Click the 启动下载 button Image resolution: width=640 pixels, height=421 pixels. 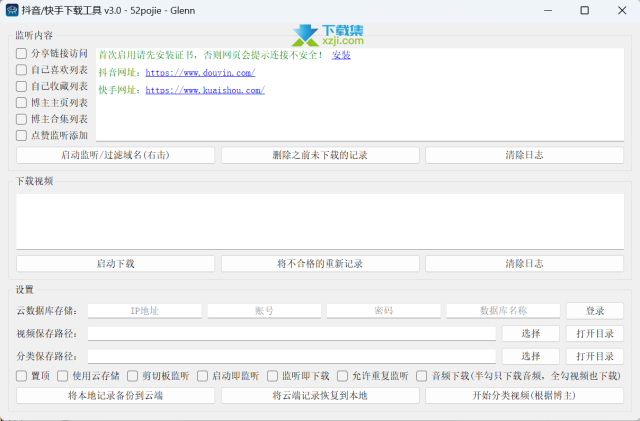pos(116,264)
